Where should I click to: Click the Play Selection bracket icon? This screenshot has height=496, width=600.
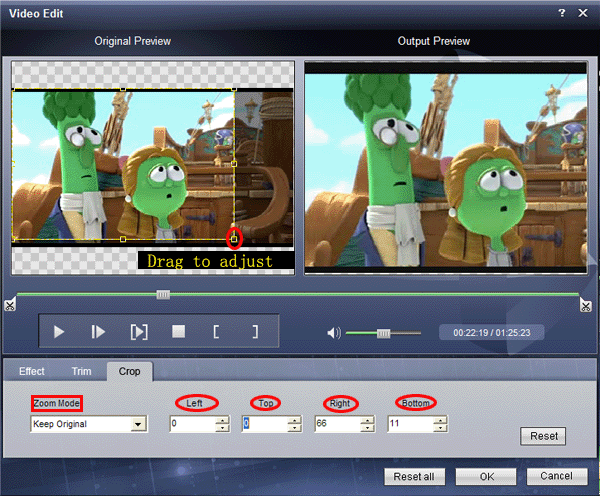click(139, 332)
